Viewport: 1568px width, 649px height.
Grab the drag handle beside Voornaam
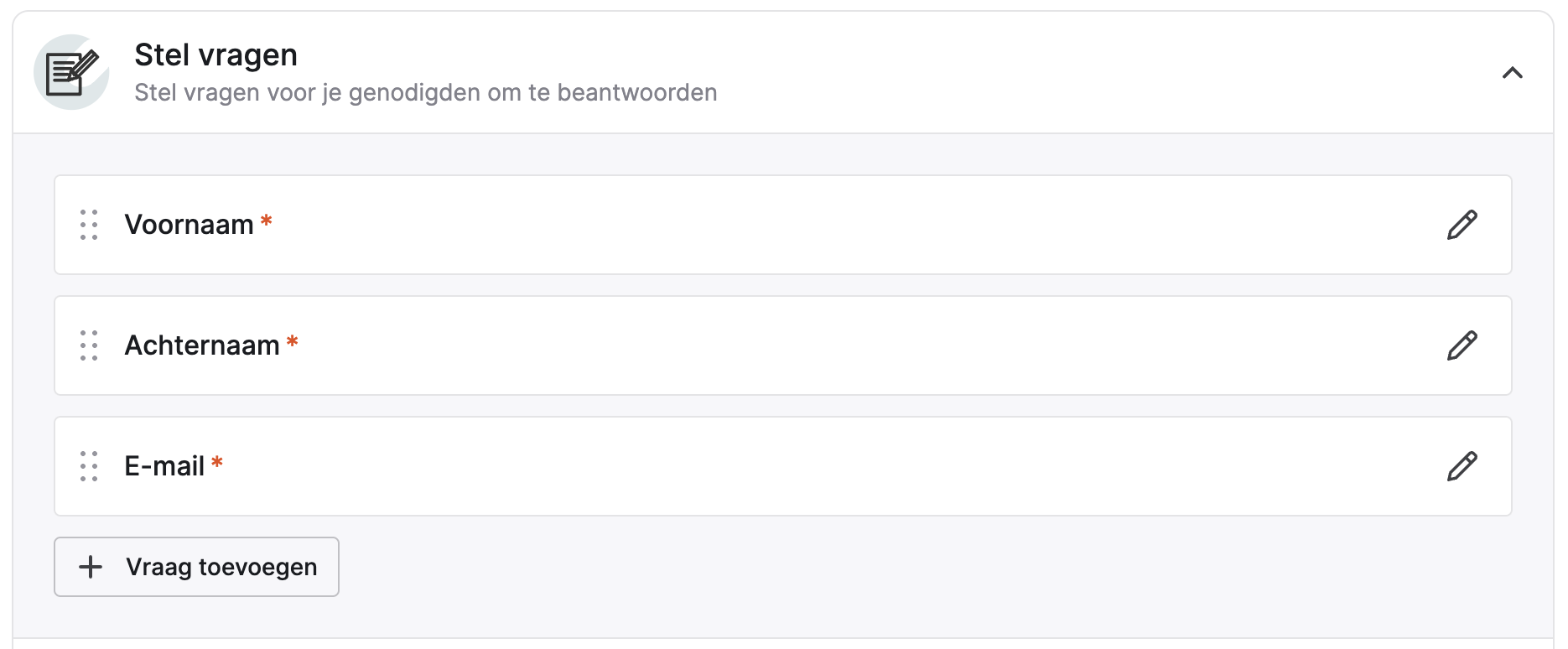coord(89,225)
